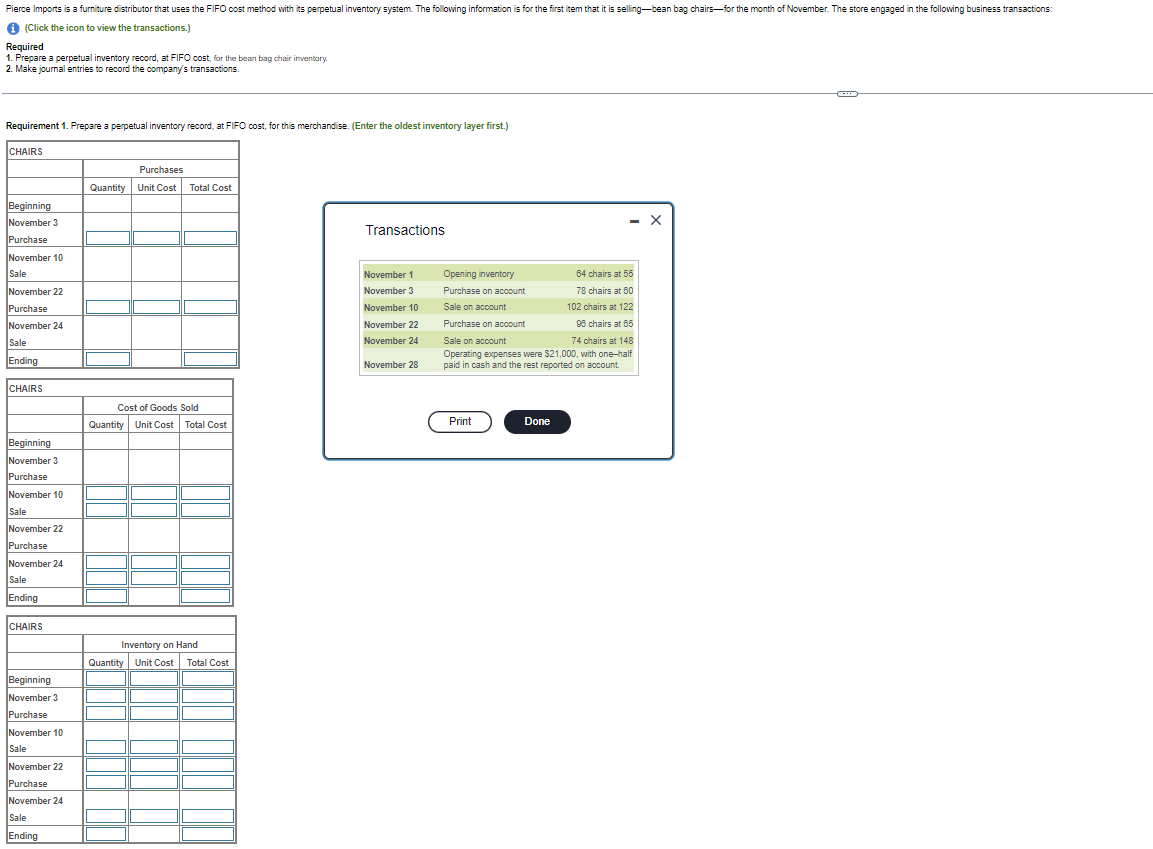Screen dimensions: 1153x849
Task: Select first November 24 Sale unit cost field in Cost of Goods Sold
Action: (154, 562)
